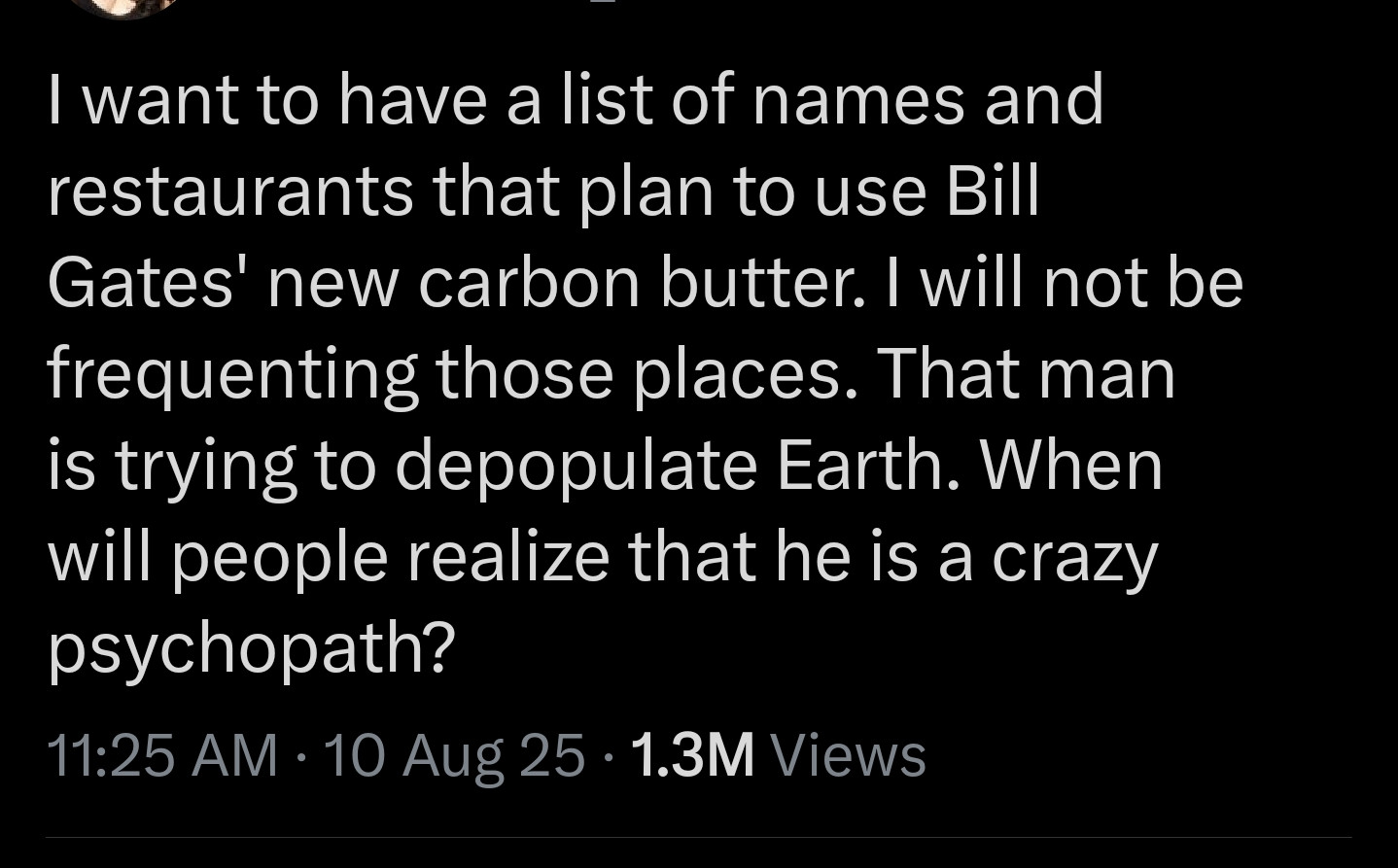The width and height of the screenshot is (1398, 868).
Task: Open the author's profile avatar
Action: (123, 6)
